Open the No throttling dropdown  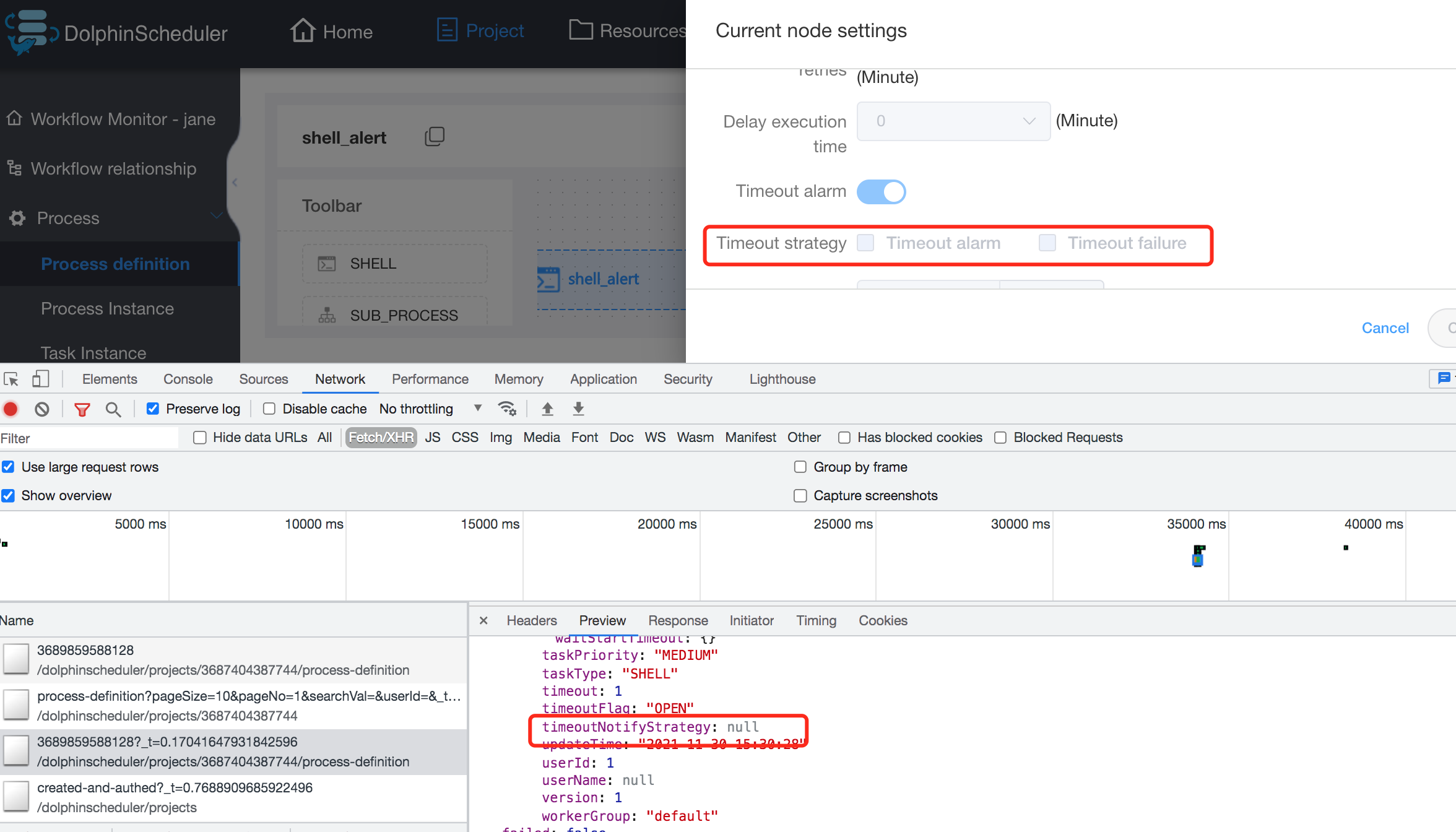[431, 409]
